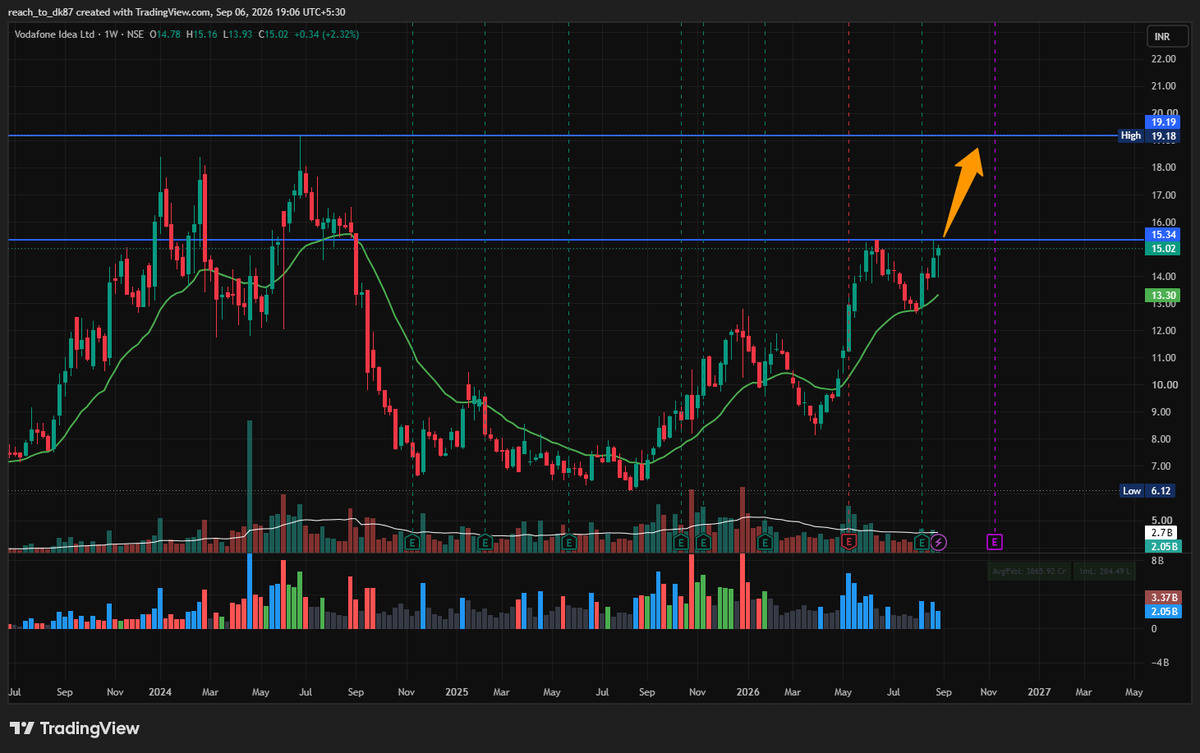This screenshot has width=1200, height=753.
Task: Click the green earnings E marker near November 2024
Action: click(412, 541)
